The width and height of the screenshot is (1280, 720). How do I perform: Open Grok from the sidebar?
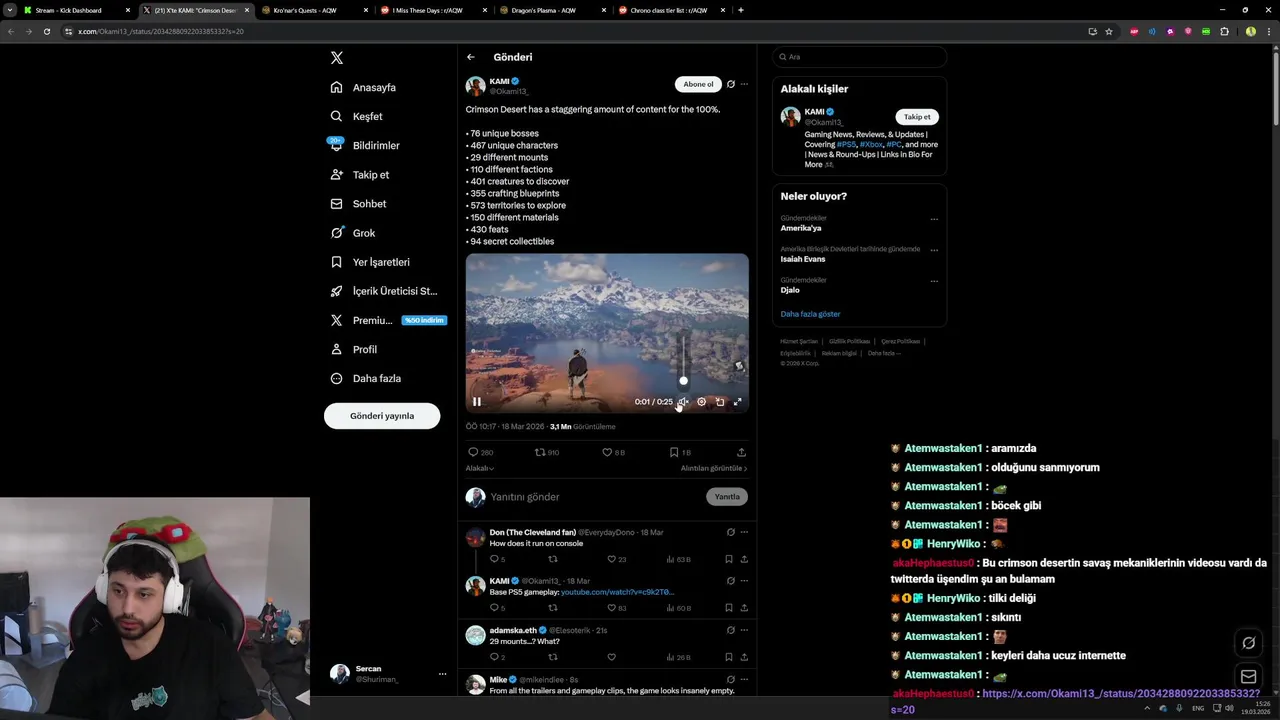coord(353,233)
